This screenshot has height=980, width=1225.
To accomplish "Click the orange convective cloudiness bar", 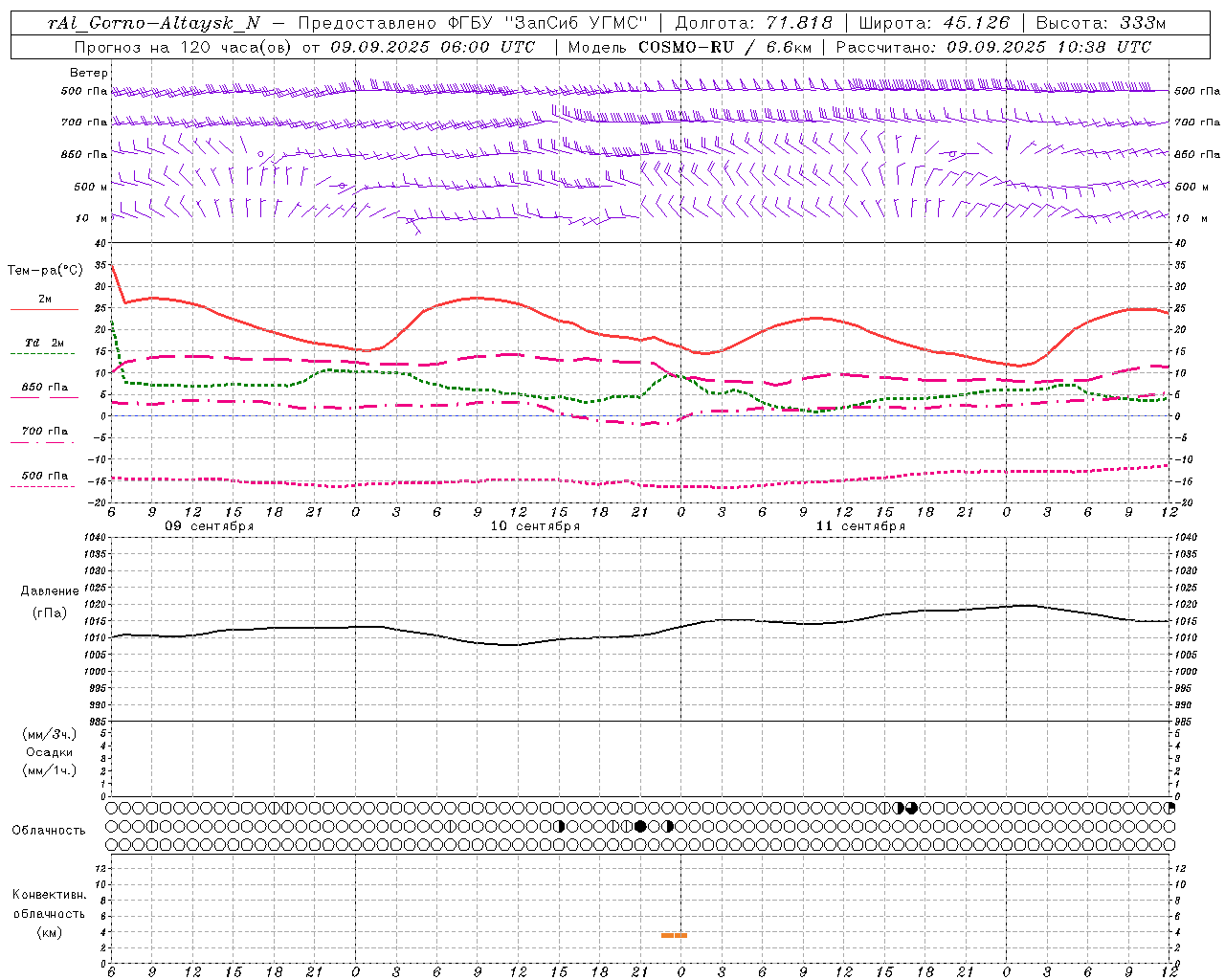I will pos(674,935).
